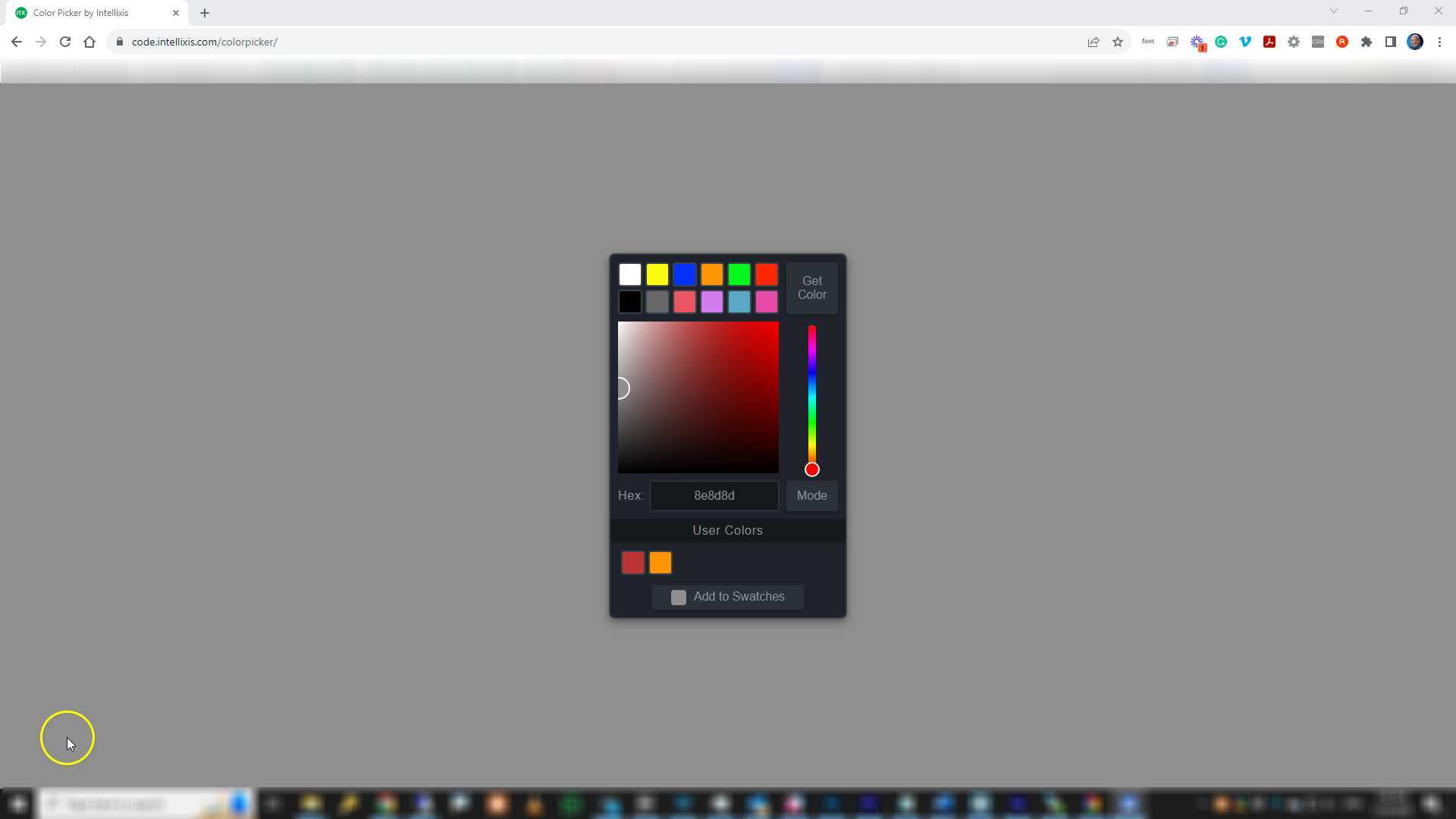Share the page using the share icon
The height and width of the screenshot is (819, 1456).
tap(1094, 42)
